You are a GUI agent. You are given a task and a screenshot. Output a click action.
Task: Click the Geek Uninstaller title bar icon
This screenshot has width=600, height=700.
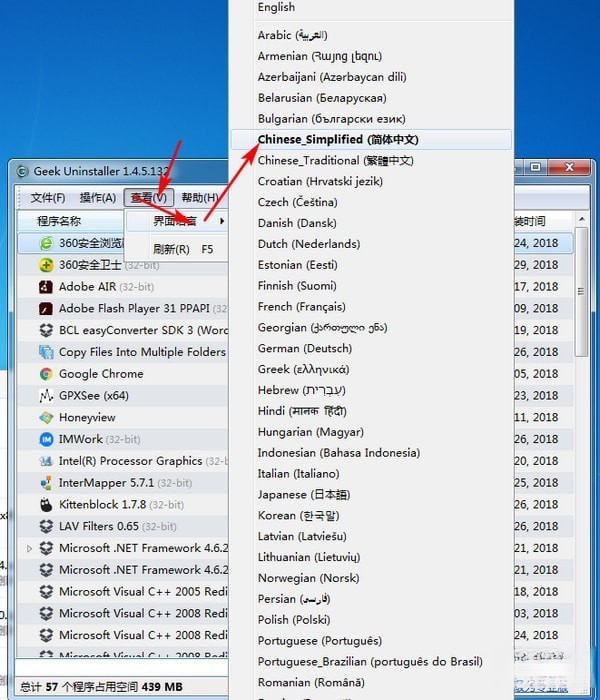[x=22, y=171]
